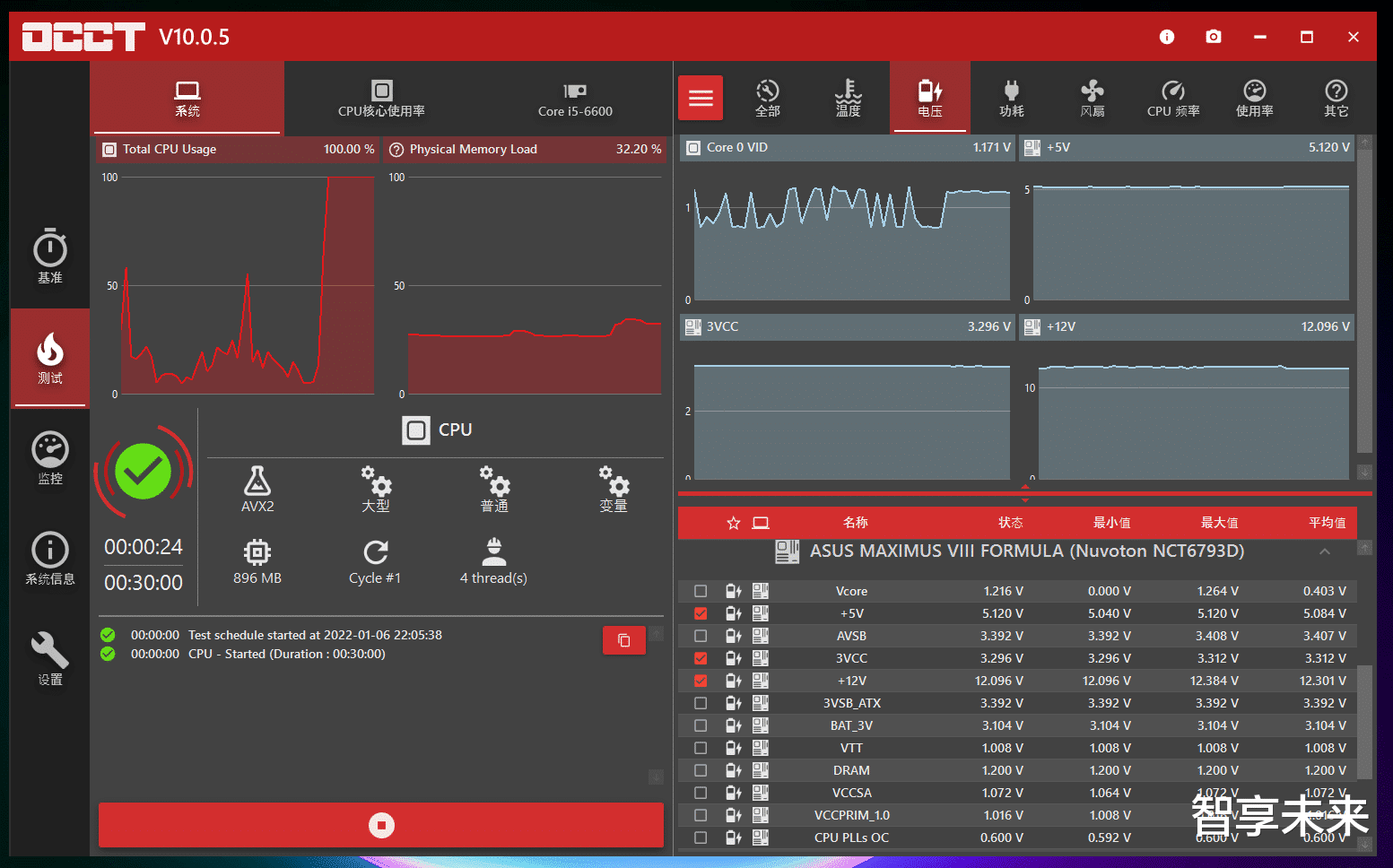This screenshot has height=868, width=1393.
Task: Enable the DRAM sensor checkbox
Action: 701,770
